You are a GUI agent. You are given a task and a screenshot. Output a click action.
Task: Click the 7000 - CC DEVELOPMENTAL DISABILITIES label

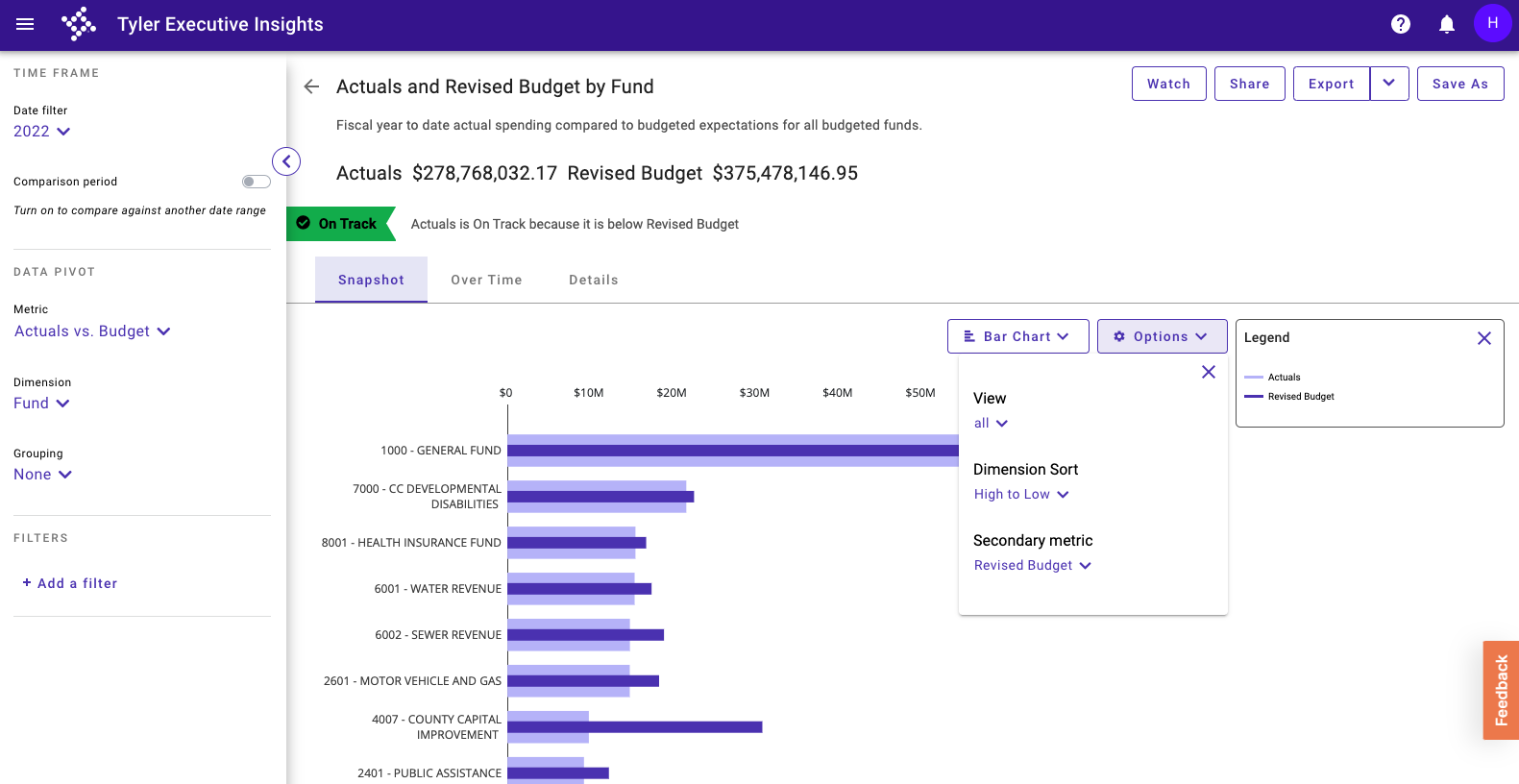point(427,497)
